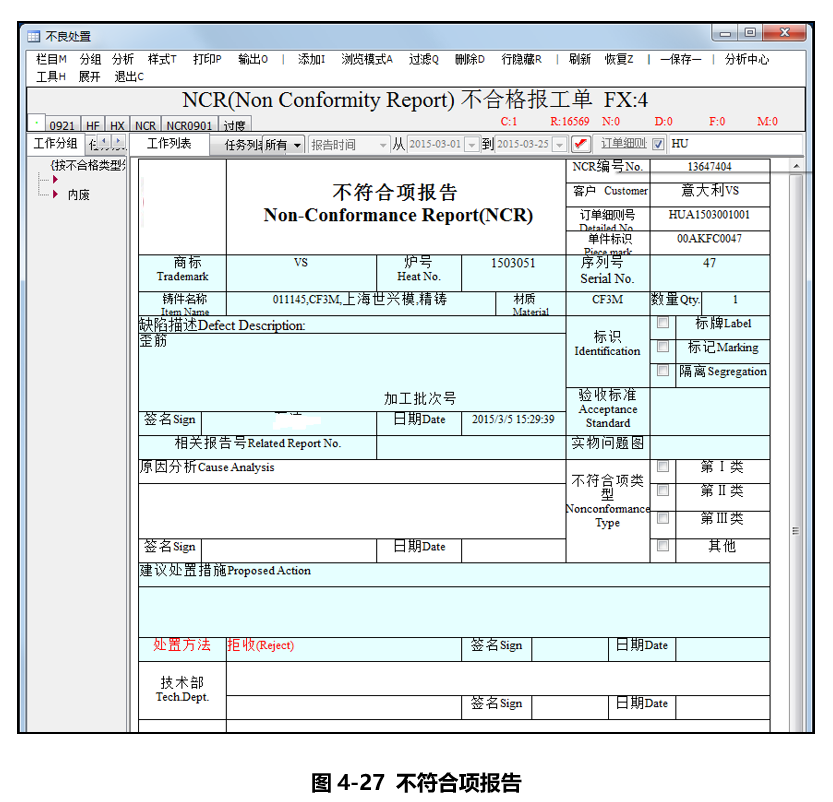Check the 其他 nonconformance type box
The width and height of the screenshot is (833, 802).
662,545
